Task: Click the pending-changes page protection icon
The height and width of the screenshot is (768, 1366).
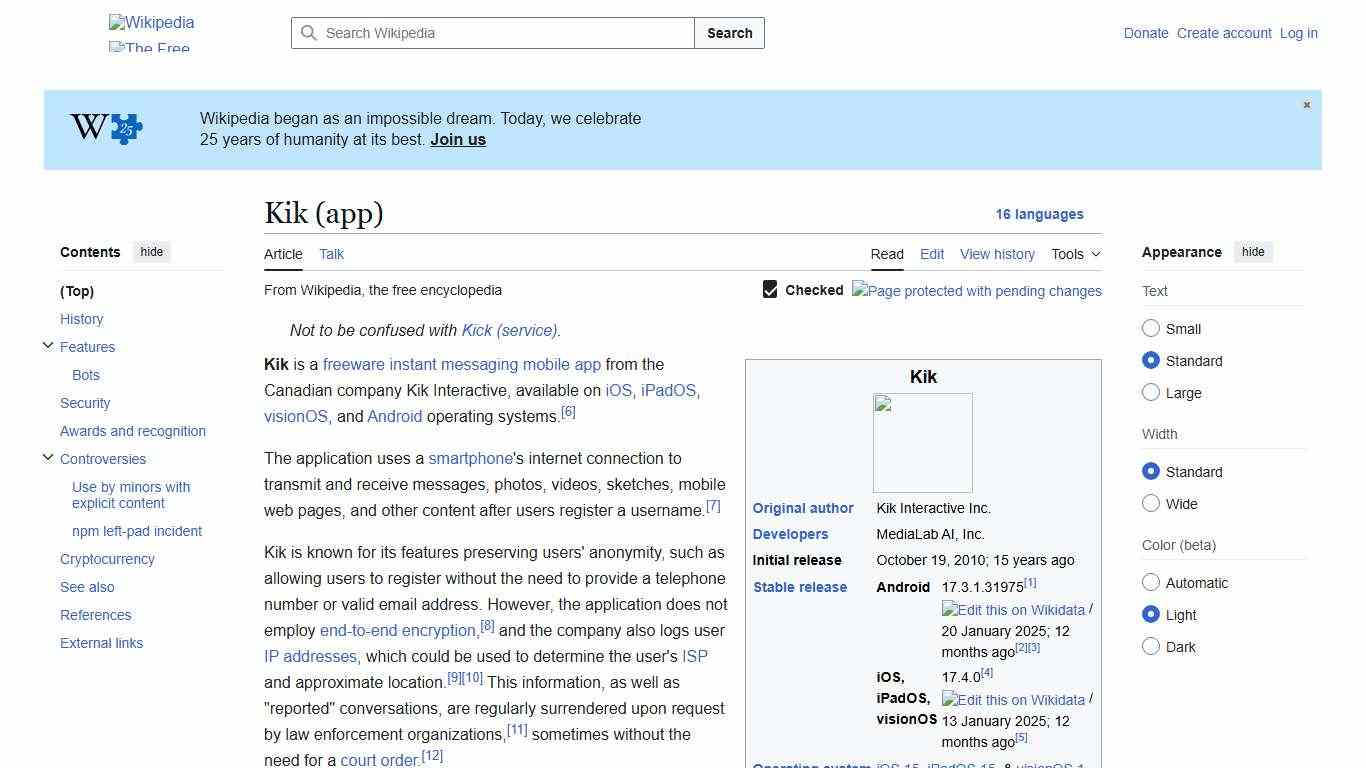Action: 976,291
